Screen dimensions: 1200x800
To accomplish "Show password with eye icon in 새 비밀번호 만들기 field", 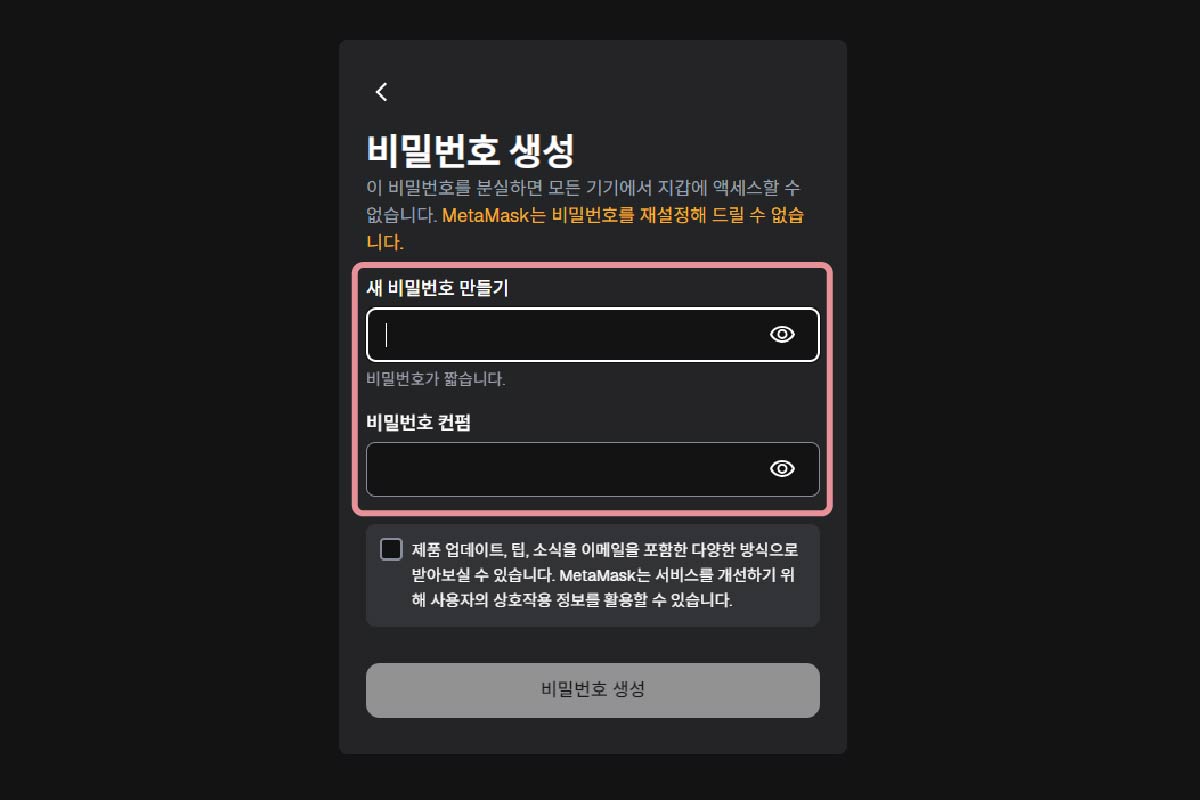I will (x=782, y=334).
